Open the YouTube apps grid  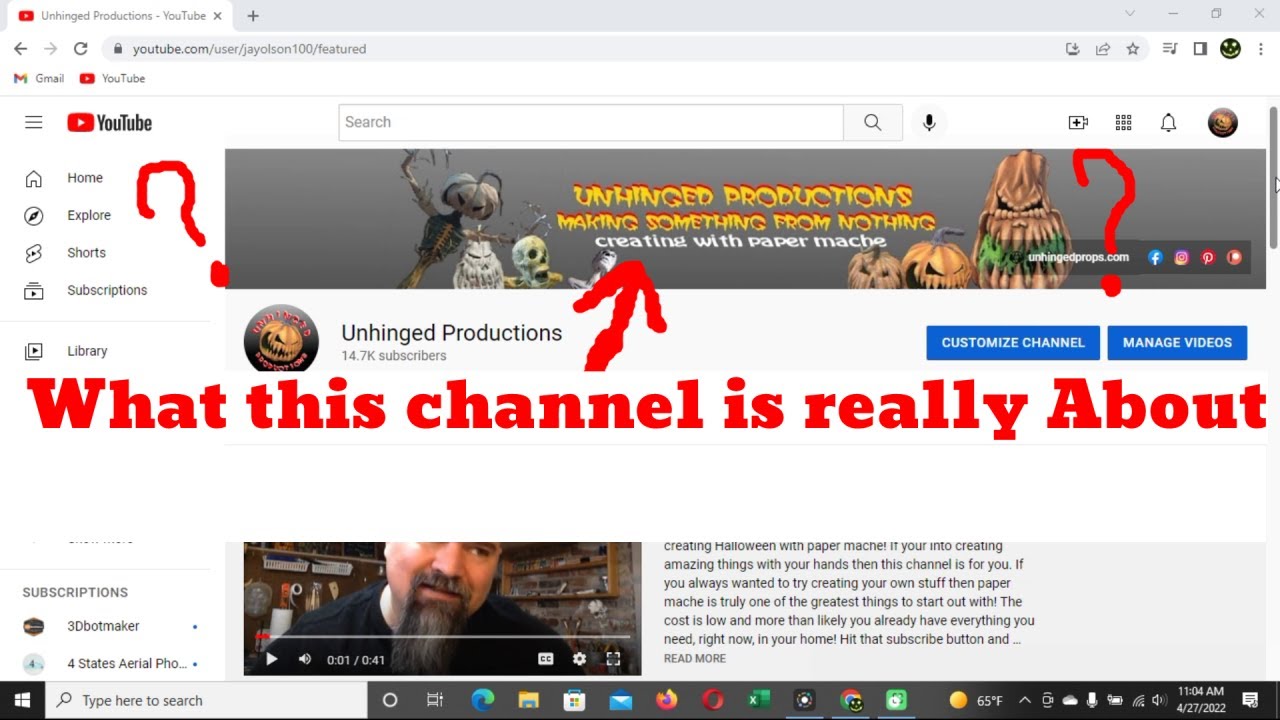click(1123, 122)
